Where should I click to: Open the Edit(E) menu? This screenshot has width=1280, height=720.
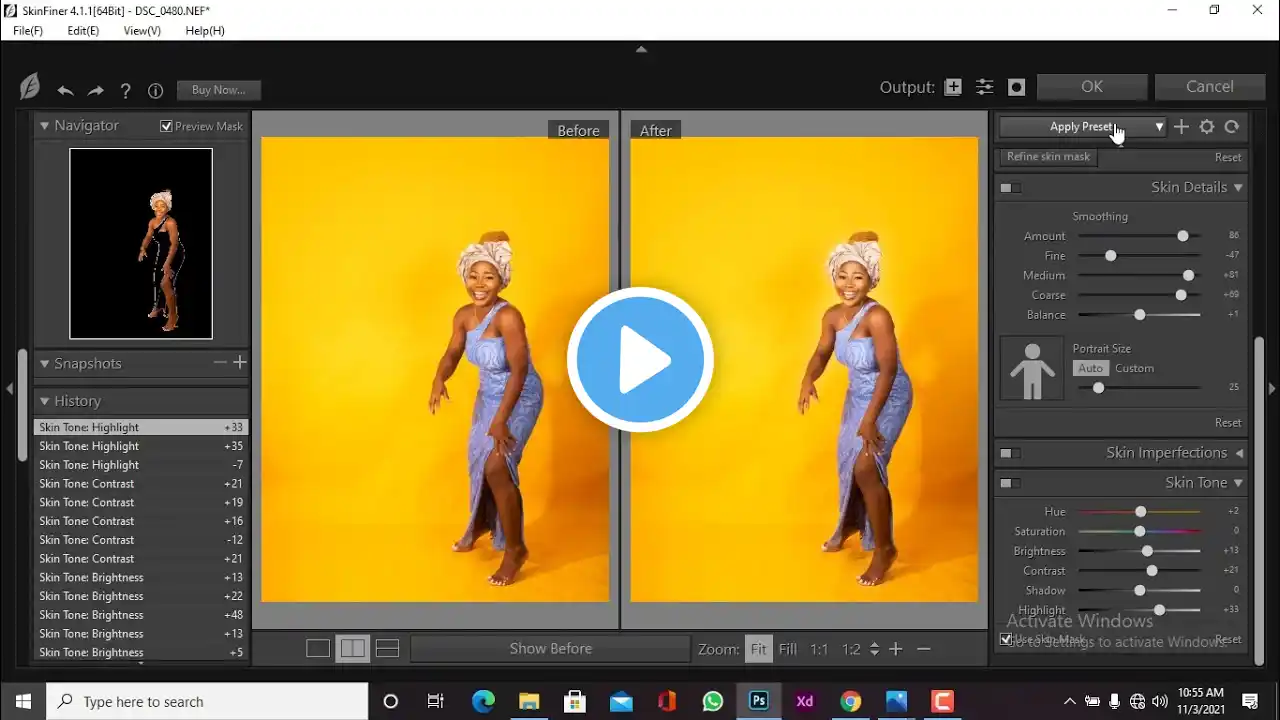coord(83,31)
